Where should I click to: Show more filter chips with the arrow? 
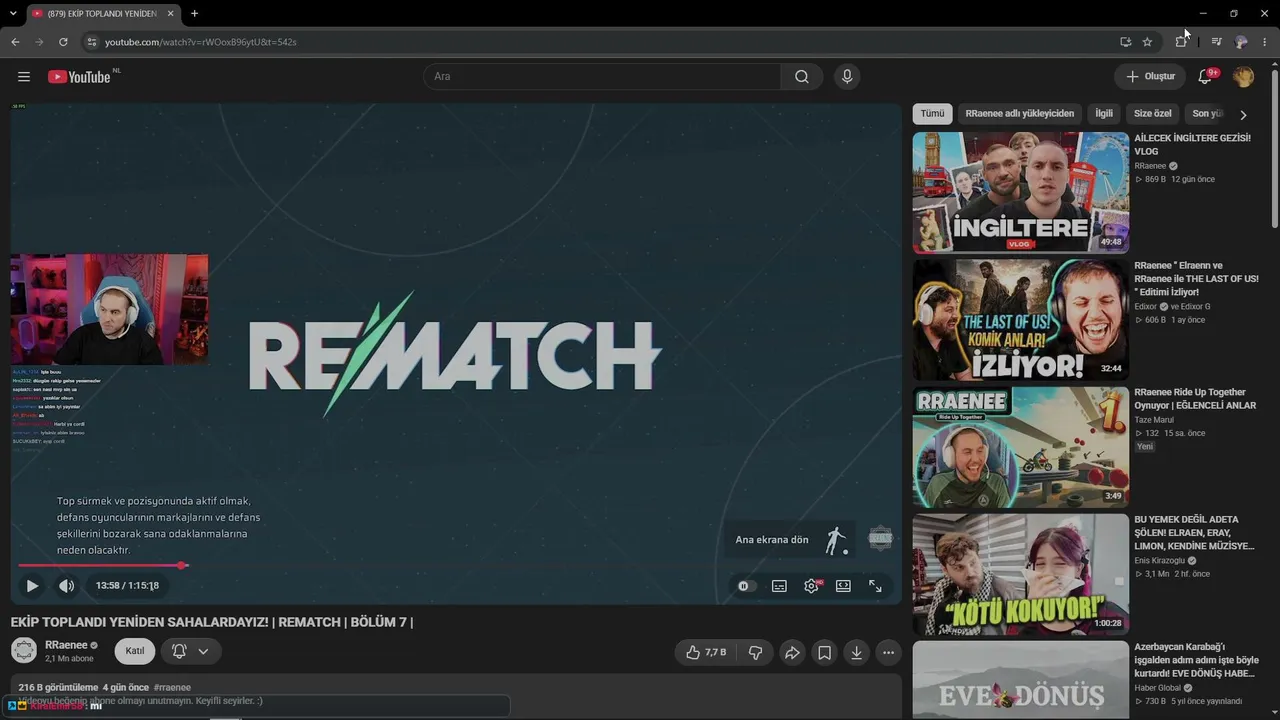(1243, 115)
